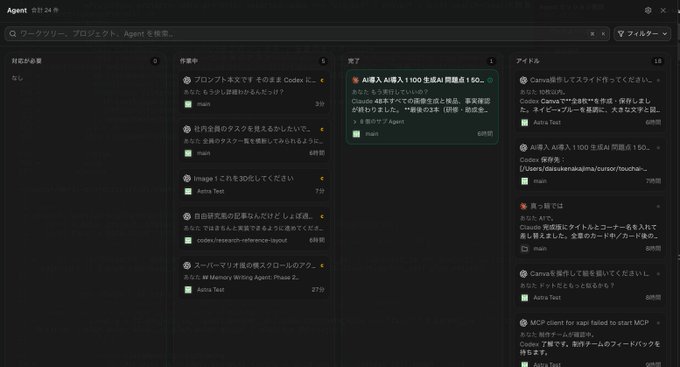Click running spinner on 自由研究部の記事 card
Viewport: 680px width, 367px height.
click(x=322, y=216)
